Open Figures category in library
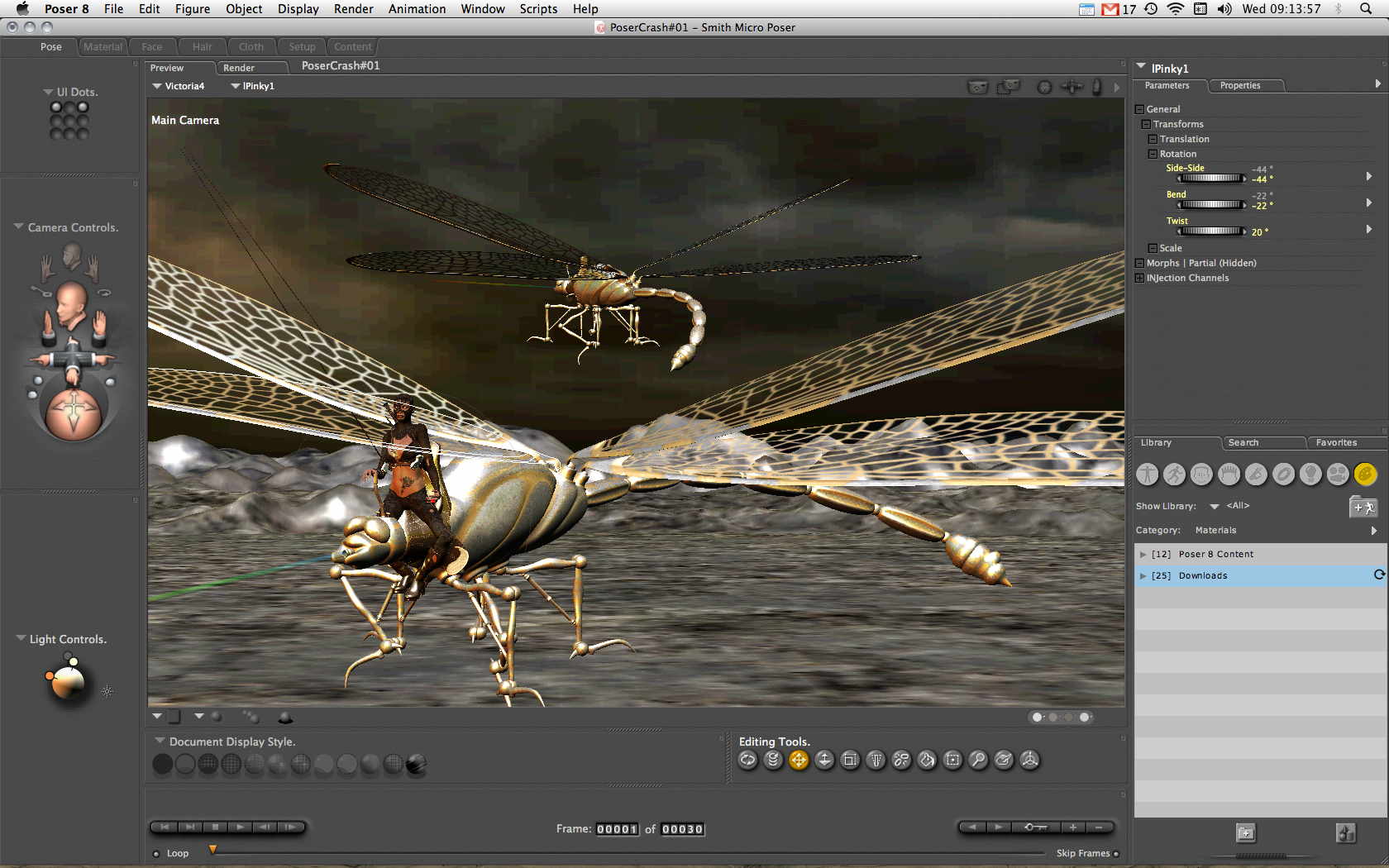This screenshot has width=1389, height=868. [x=1148, y=474]
